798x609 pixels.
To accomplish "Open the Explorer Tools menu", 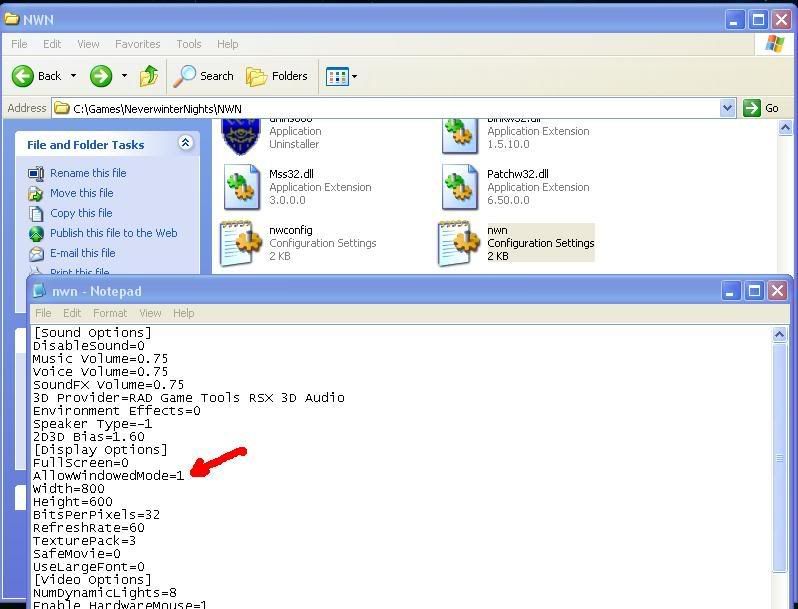I will (189, 44).
